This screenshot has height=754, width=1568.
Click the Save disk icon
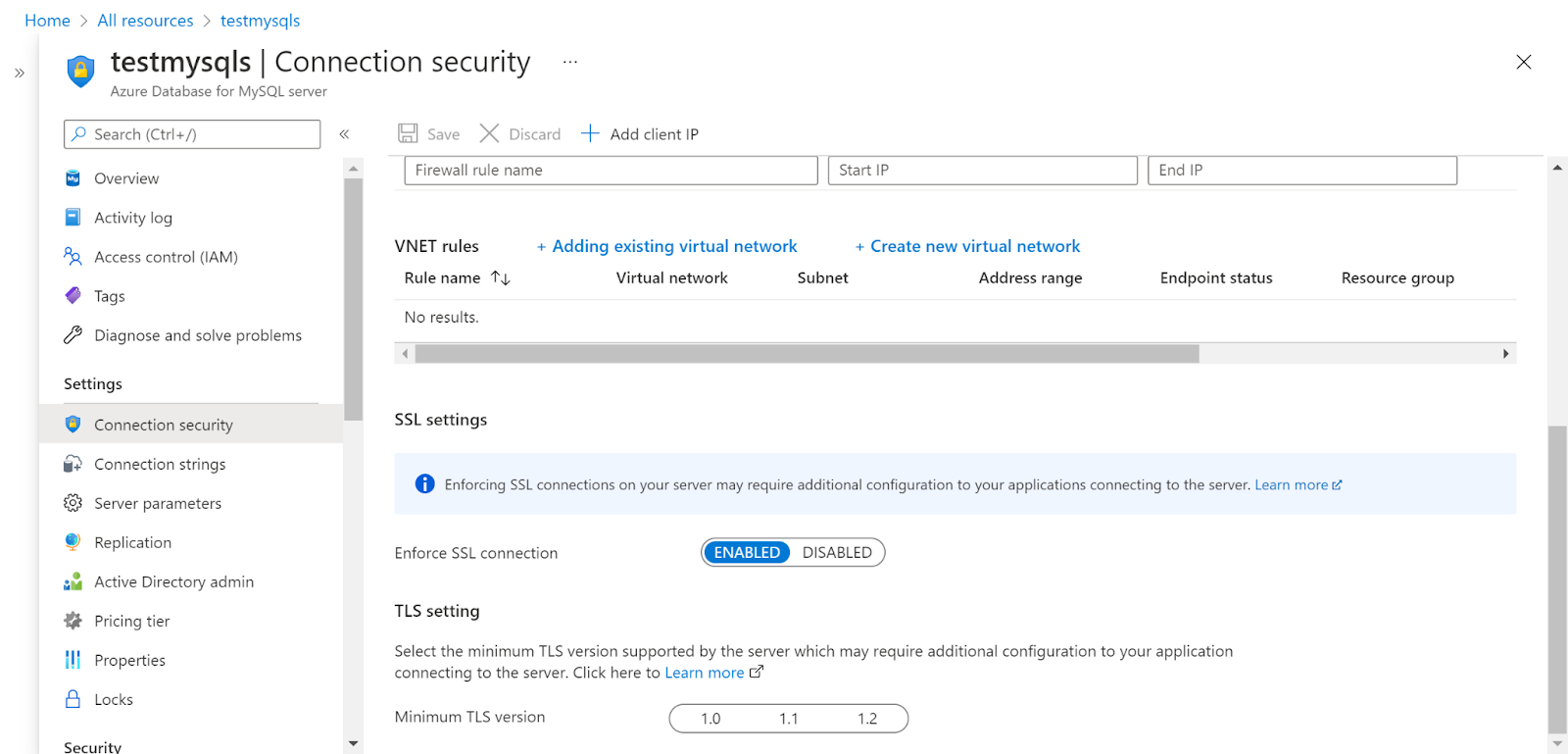point(408,133)
